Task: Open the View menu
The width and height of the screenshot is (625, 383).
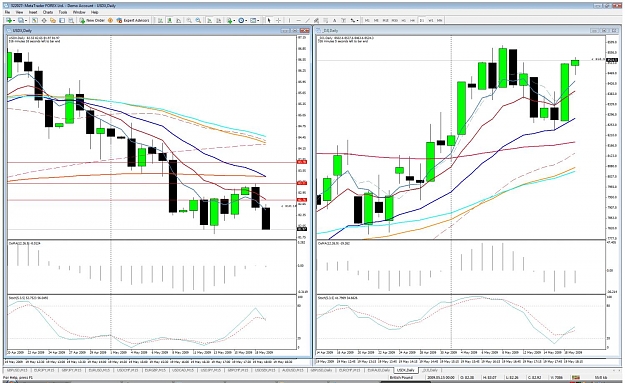Action: (19, 12)
